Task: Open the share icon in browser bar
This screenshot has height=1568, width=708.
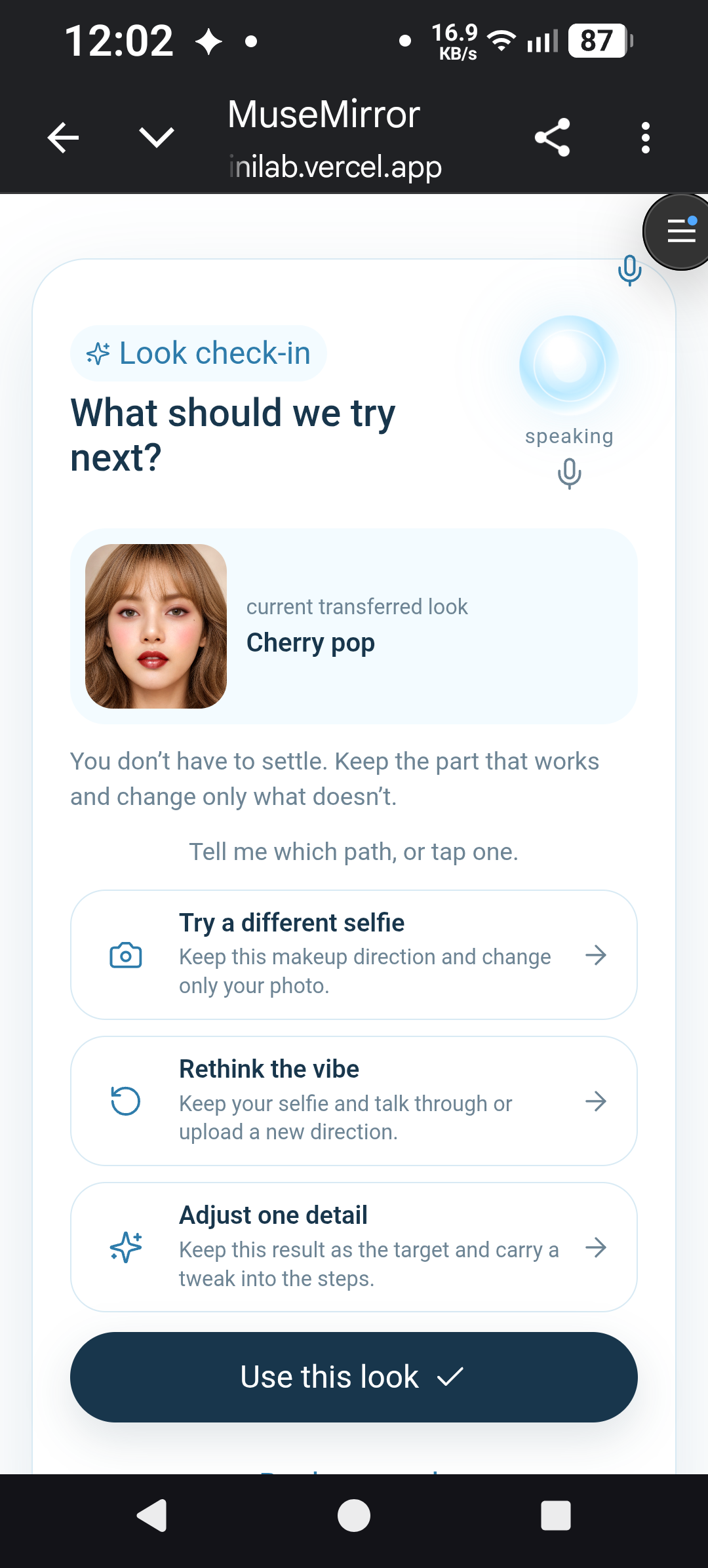Action: pos(553,138)
